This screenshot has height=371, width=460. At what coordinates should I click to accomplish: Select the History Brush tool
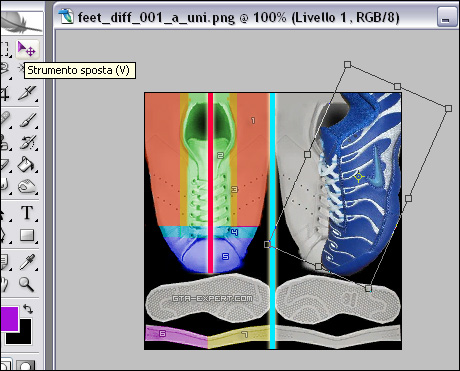(x=27, y=142)
